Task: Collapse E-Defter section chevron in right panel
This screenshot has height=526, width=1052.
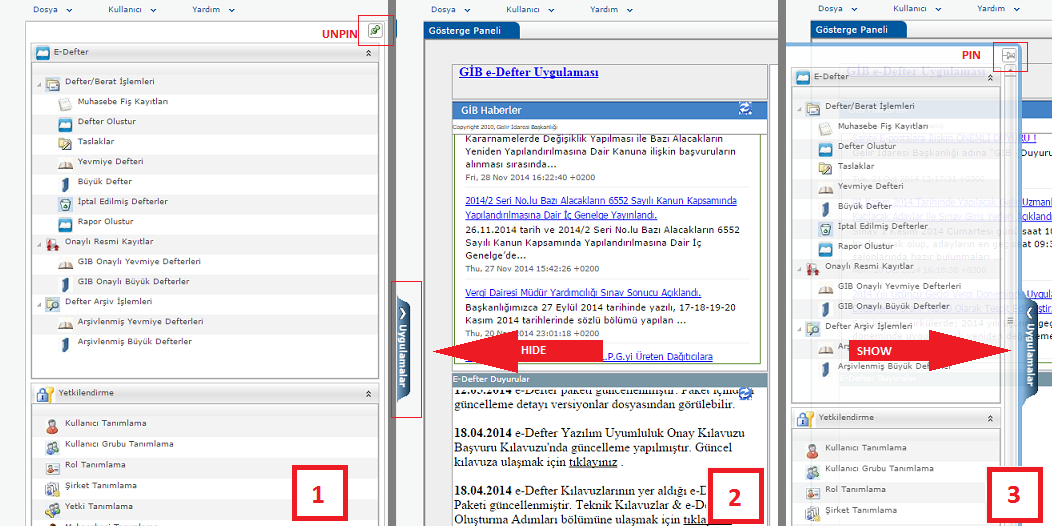Action: pos(990,77)
